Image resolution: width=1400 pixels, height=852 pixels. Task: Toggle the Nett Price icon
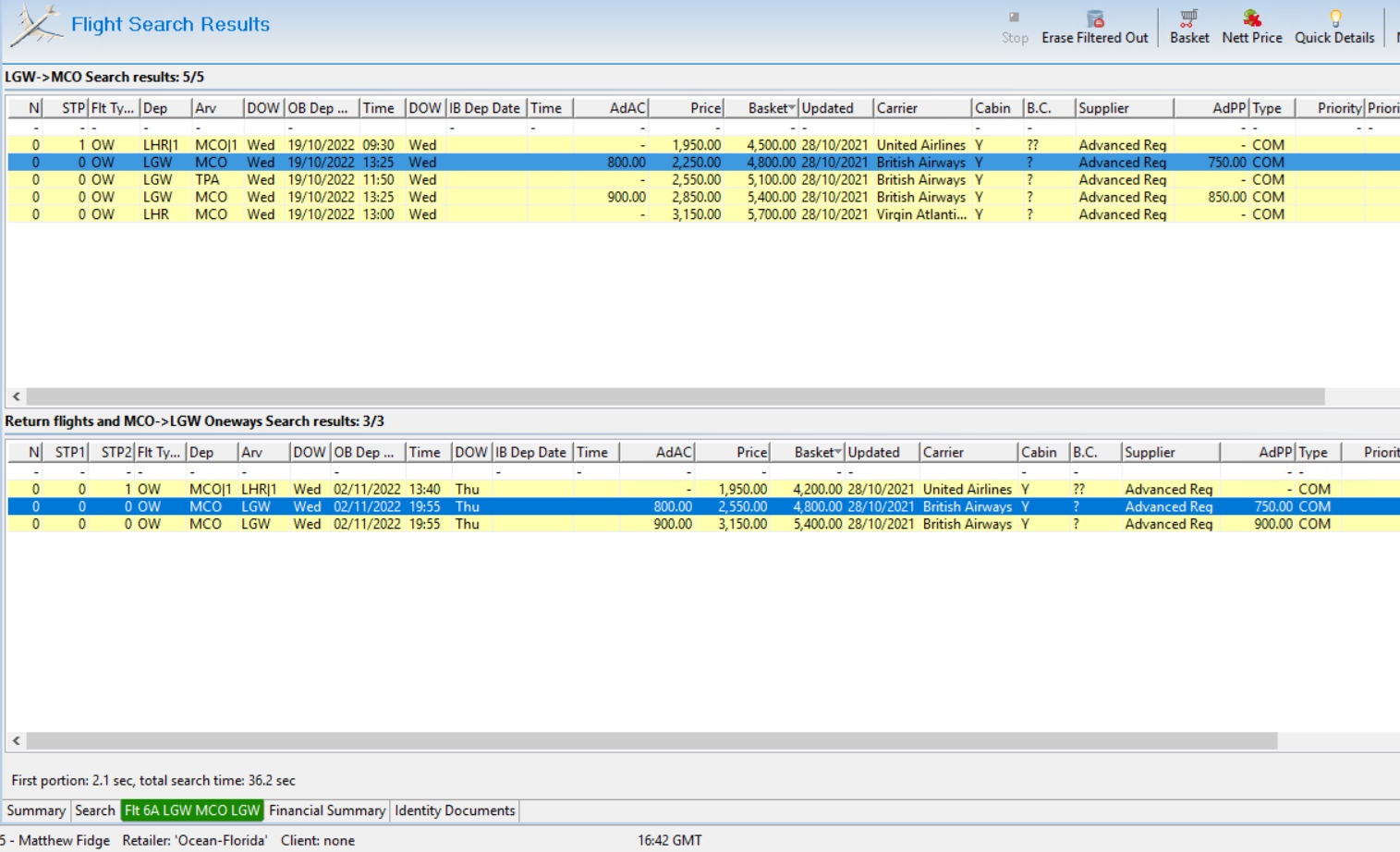click(1251, 18)
